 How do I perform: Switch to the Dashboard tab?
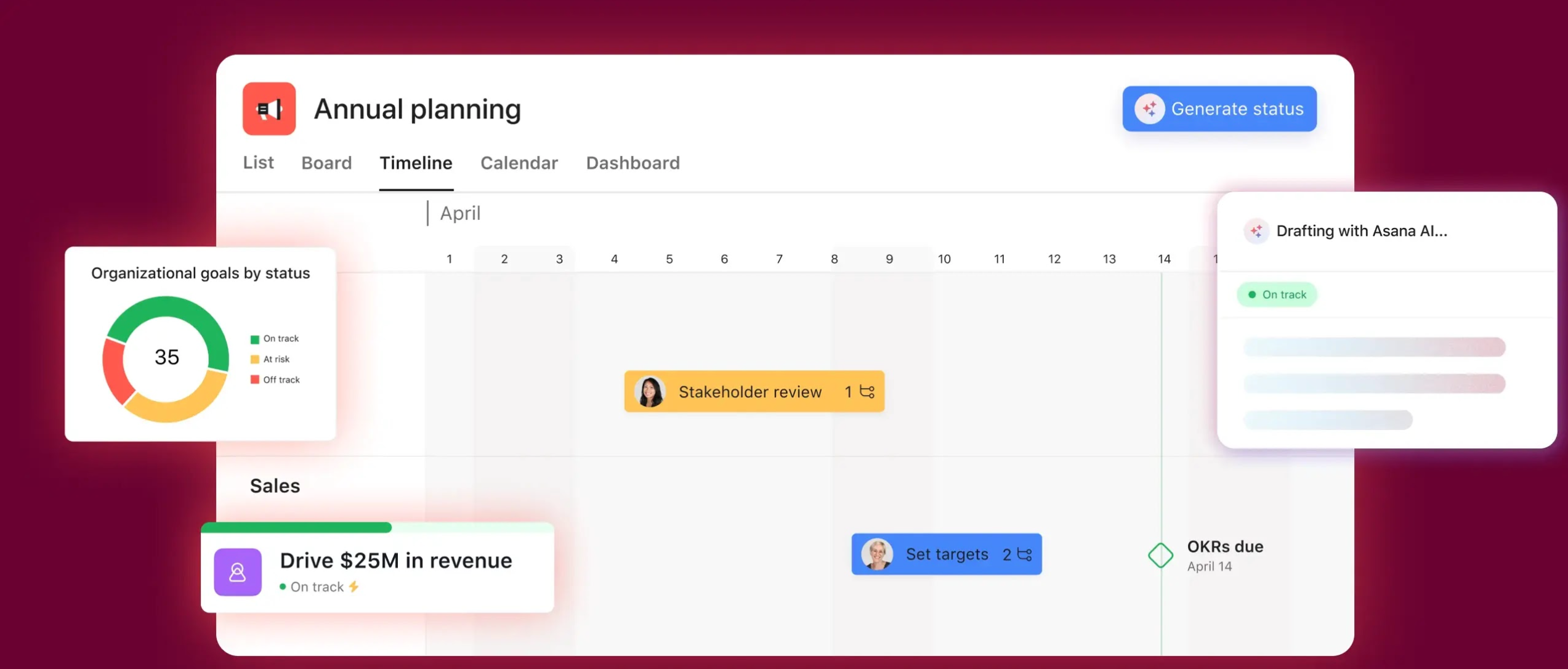632,163
